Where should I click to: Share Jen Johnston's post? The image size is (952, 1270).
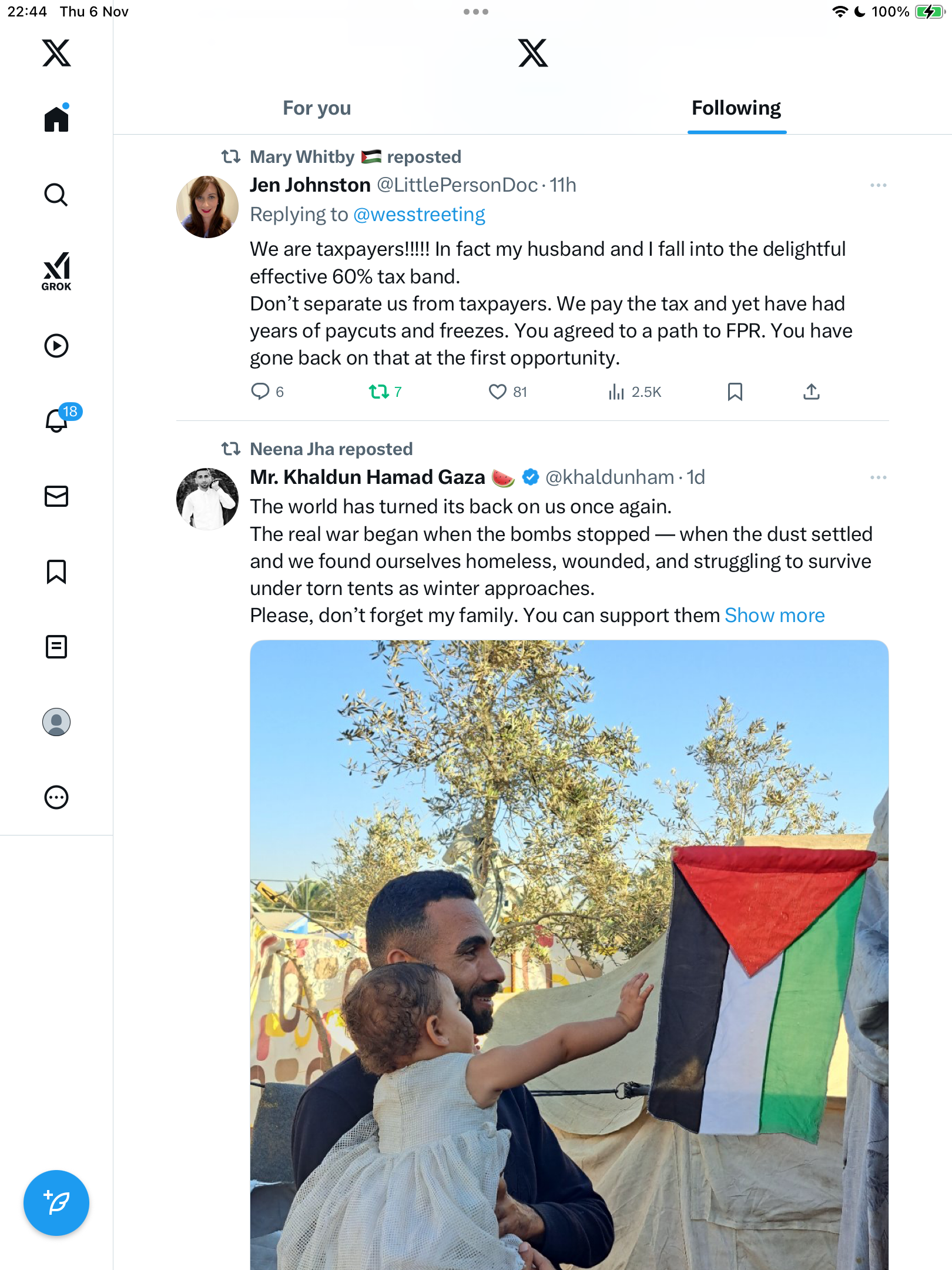coord(811,392)
